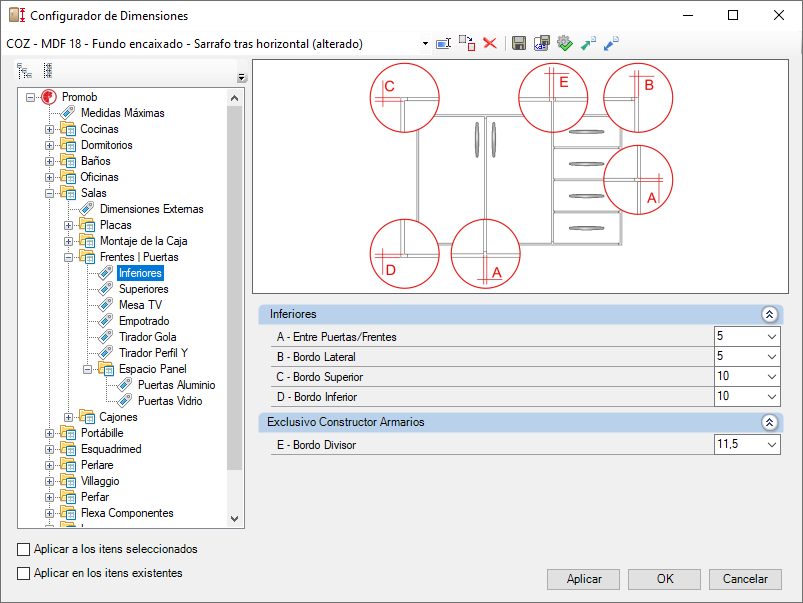Click the Cancelar button

(745, 579)
